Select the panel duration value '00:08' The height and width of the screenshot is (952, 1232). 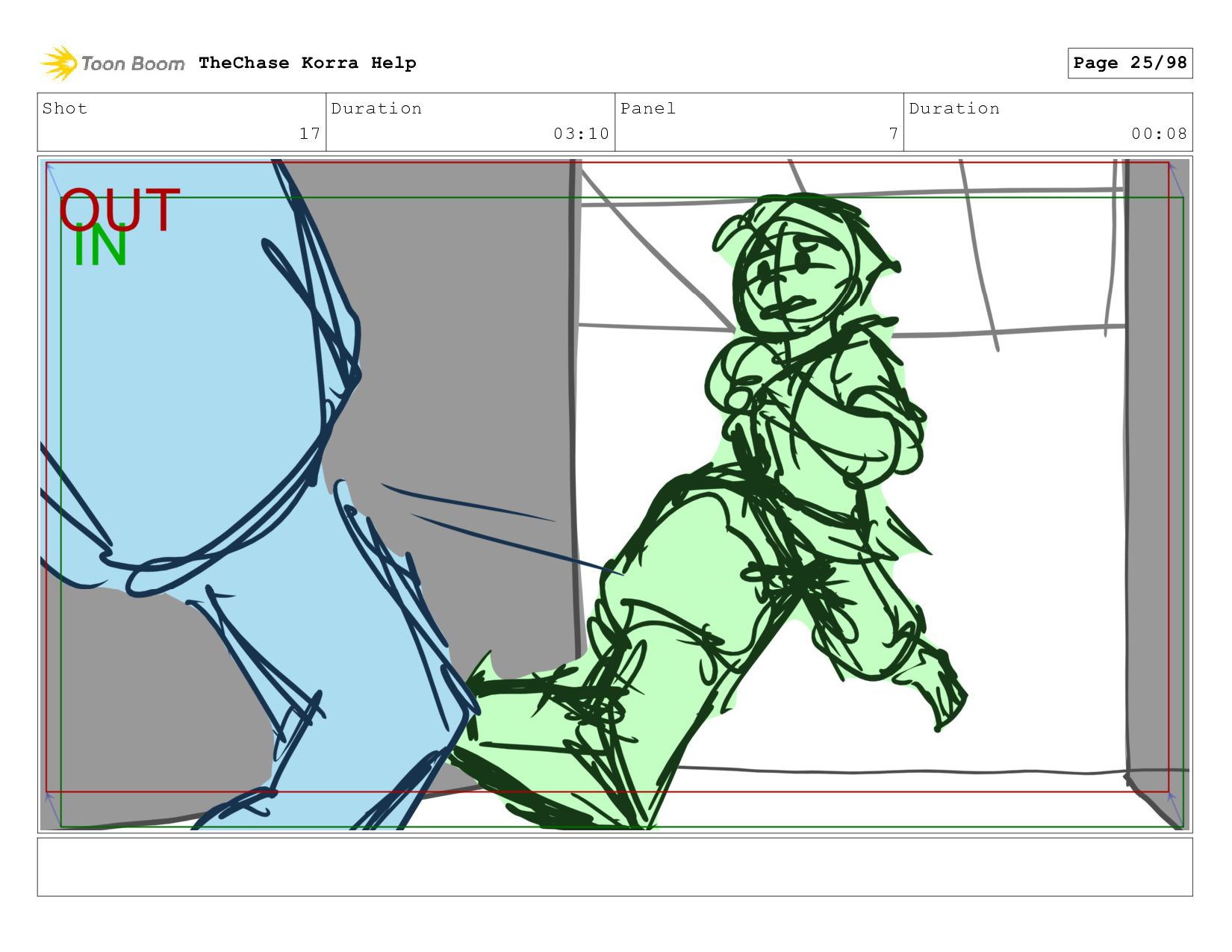[x=1159, y=134]
